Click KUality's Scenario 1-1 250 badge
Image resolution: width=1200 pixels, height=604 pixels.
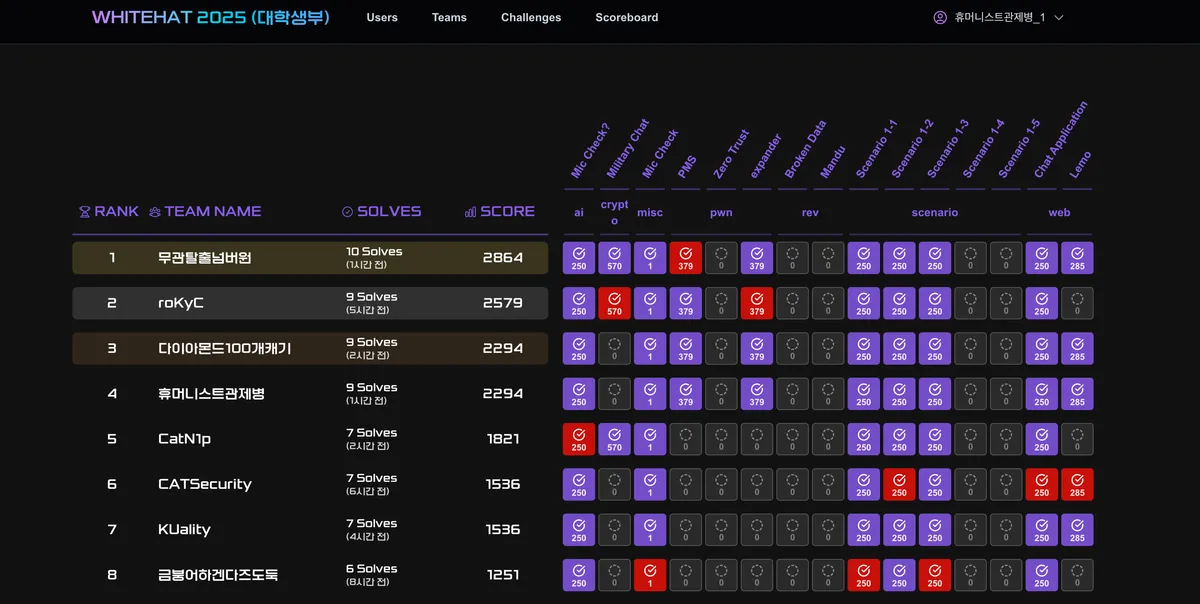863,530
